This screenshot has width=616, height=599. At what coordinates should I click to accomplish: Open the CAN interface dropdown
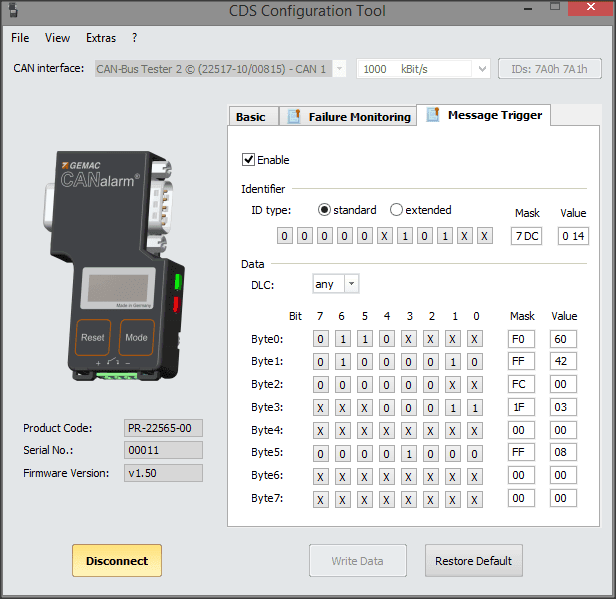point(338,69)
